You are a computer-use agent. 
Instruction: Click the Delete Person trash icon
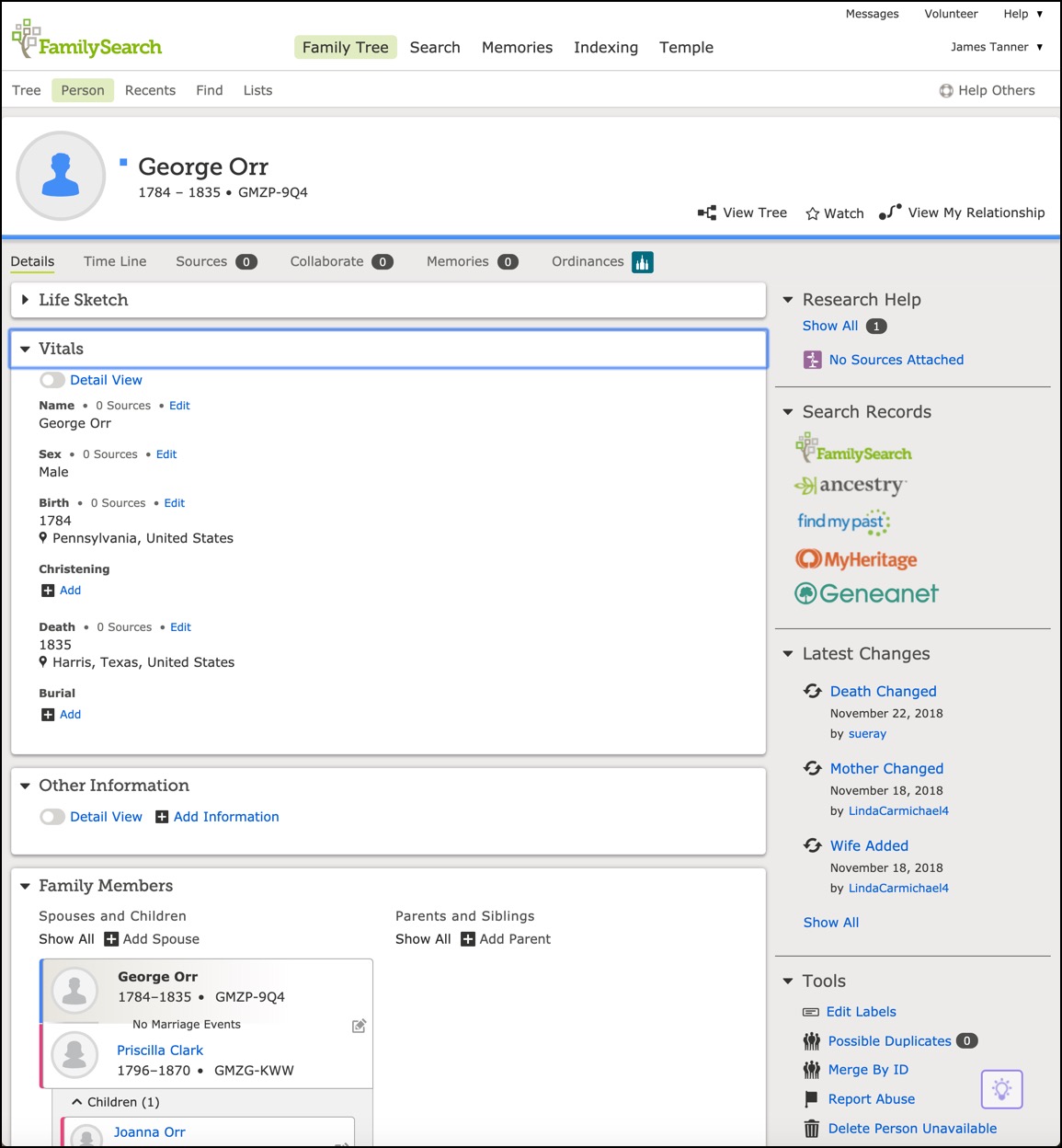point(812,1129)
